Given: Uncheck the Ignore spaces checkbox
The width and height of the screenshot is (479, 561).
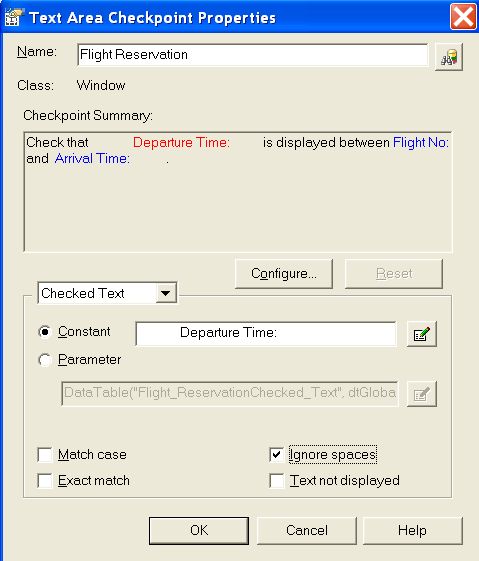Looking at the screenshot, I should pos(277,455).
